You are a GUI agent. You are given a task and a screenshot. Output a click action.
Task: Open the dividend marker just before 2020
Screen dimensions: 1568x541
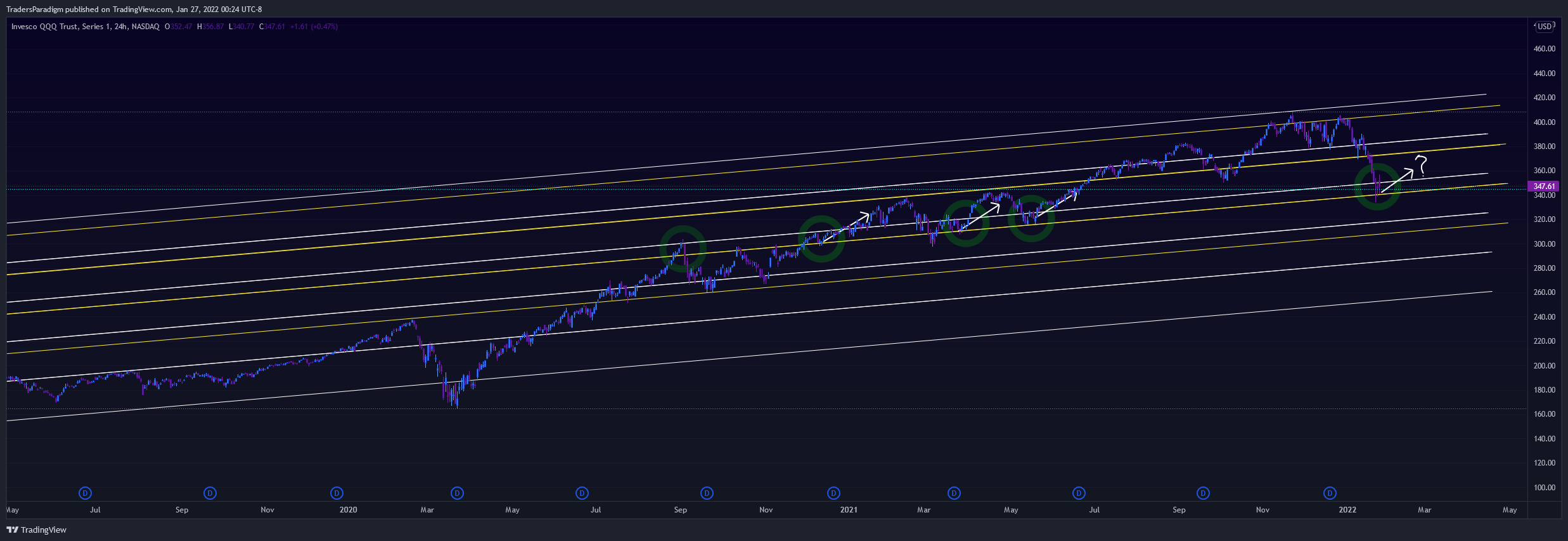tap(337, 493)
